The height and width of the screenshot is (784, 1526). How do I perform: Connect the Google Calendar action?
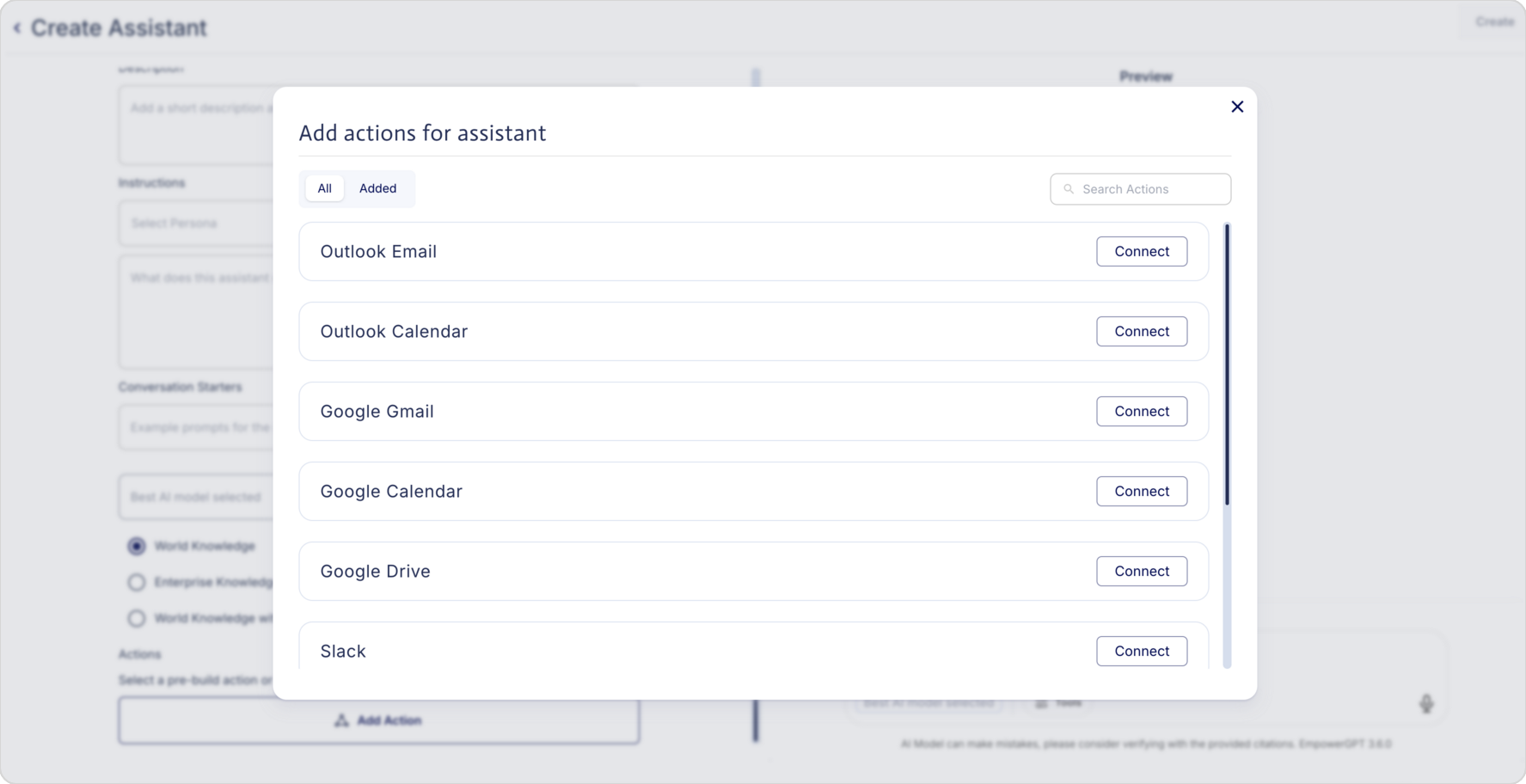(1141, 492)
